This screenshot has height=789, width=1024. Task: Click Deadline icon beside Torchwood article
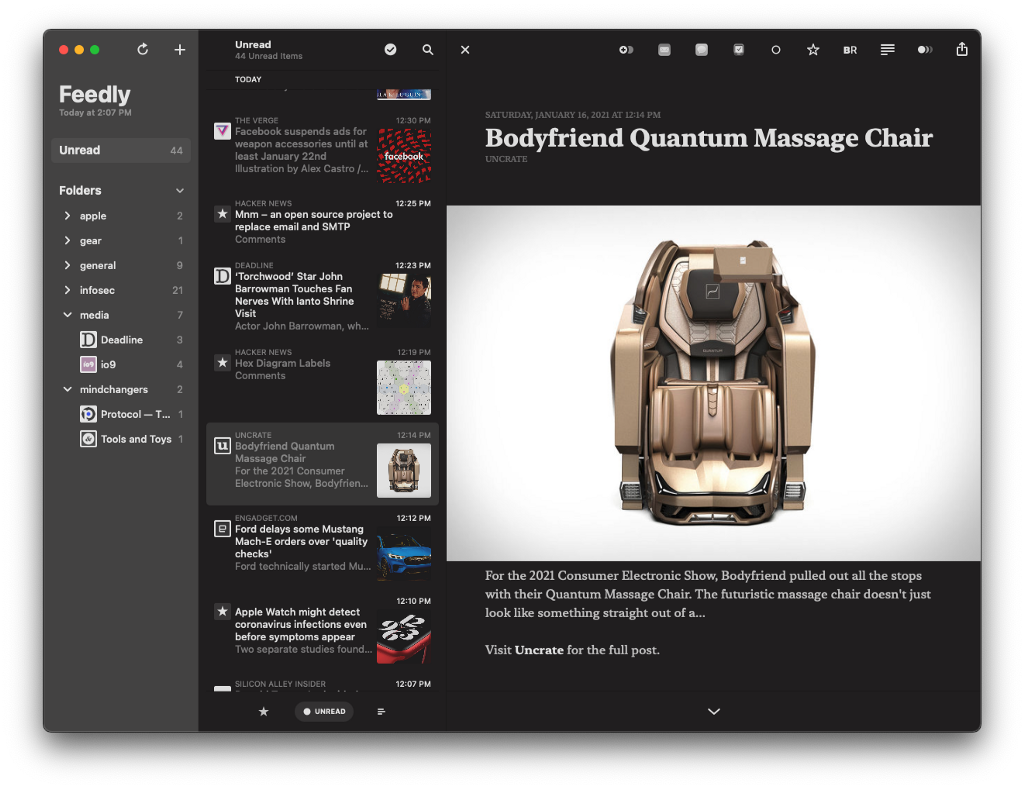tap(222, 276)
